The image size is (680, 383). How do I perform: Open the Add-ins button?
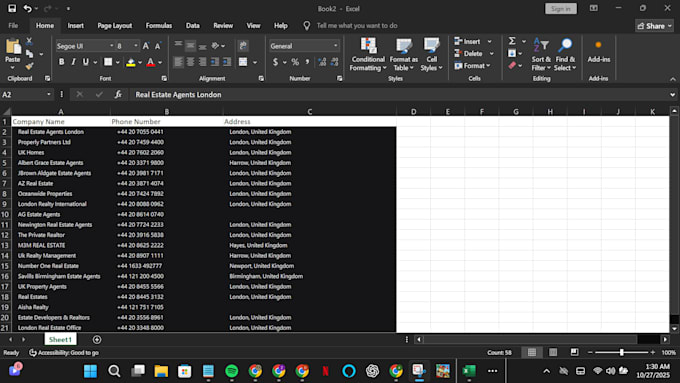click(598, 52)
